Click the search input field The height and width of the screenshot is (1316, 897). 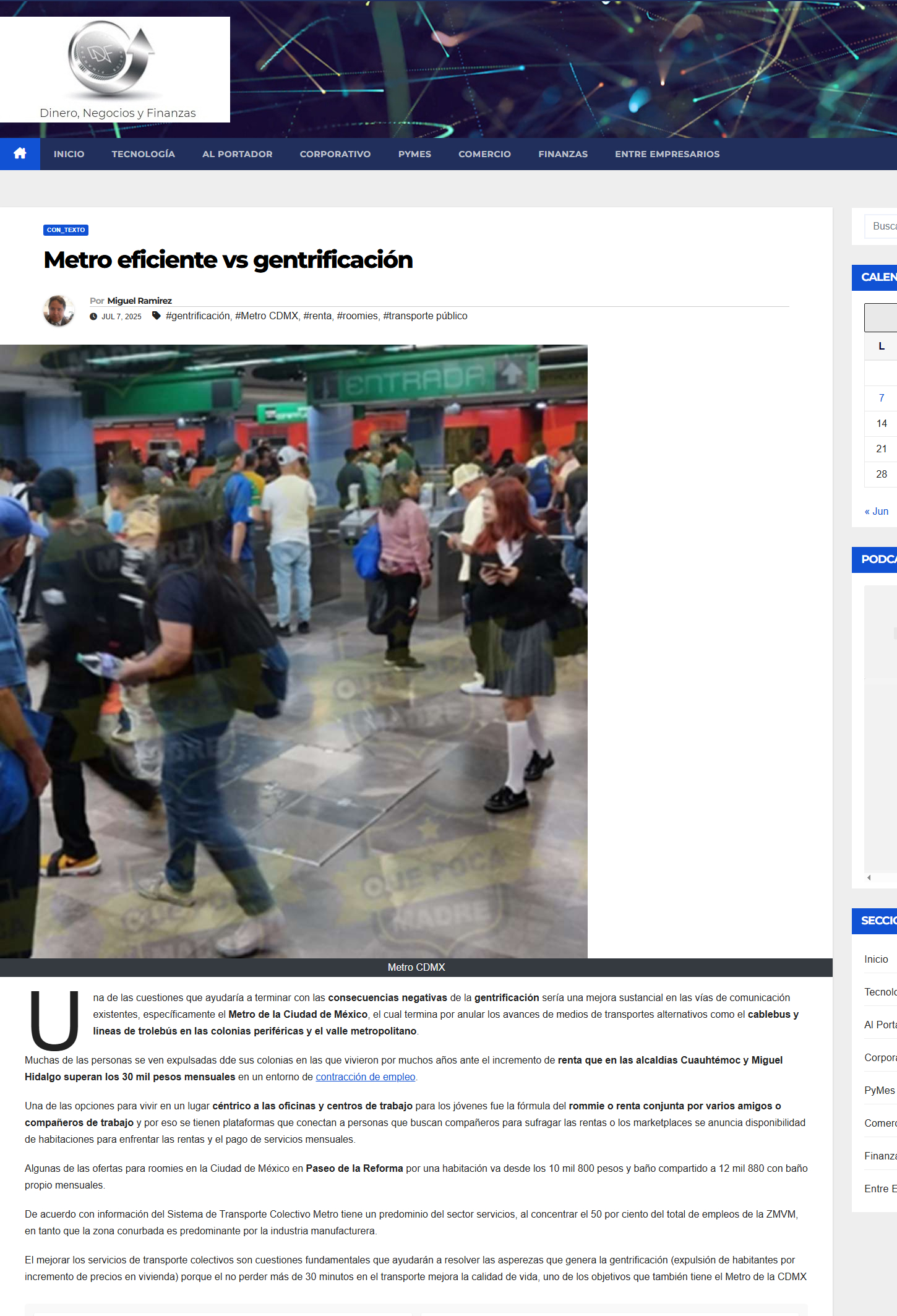click(x=881, y=226)
